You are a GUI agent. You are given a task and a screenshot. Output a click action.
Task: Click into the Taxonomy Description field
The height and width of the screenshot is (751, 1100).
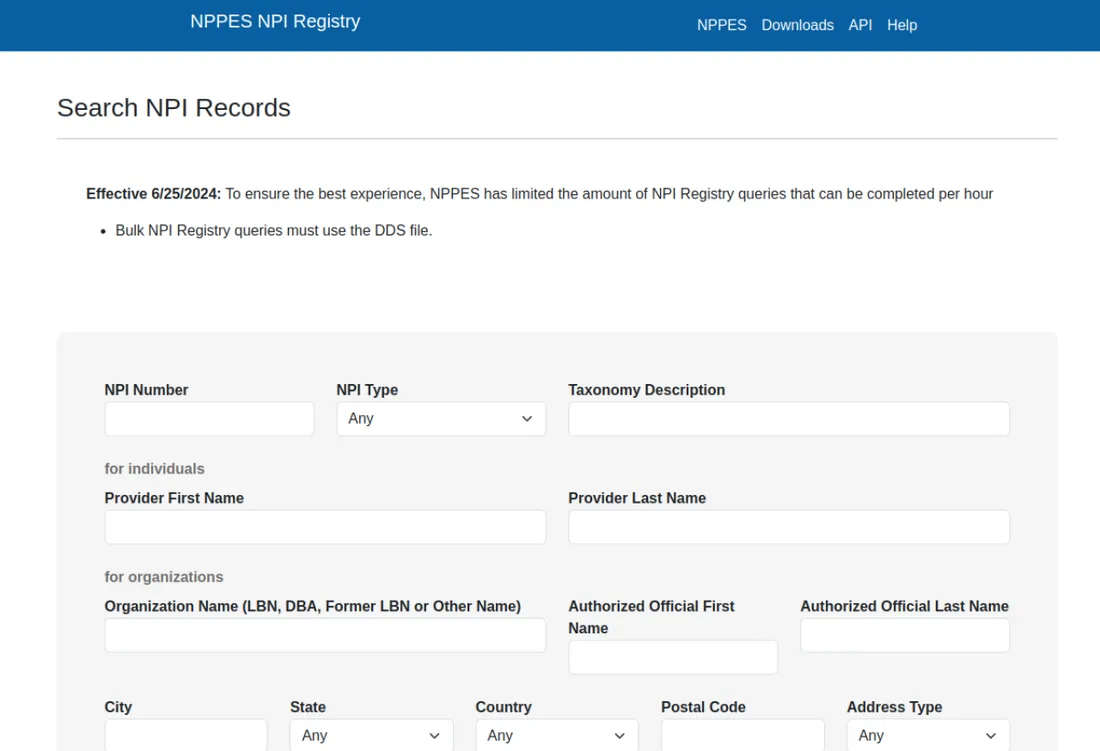(789, 419)
